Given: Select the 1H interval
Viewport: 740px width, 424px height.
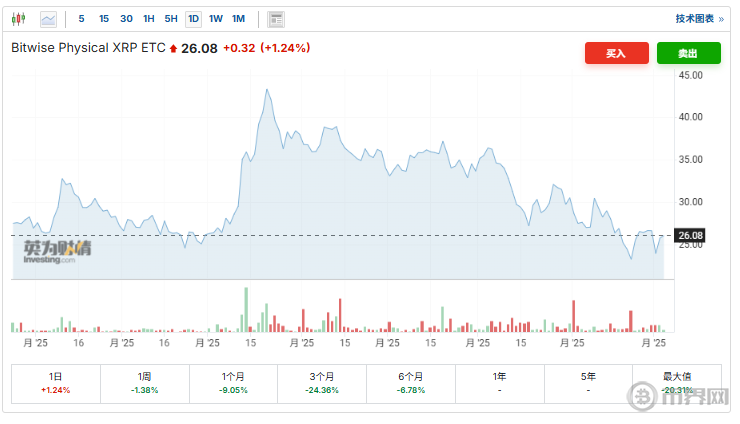Looking at the screenshot, I should coord(149,19).
